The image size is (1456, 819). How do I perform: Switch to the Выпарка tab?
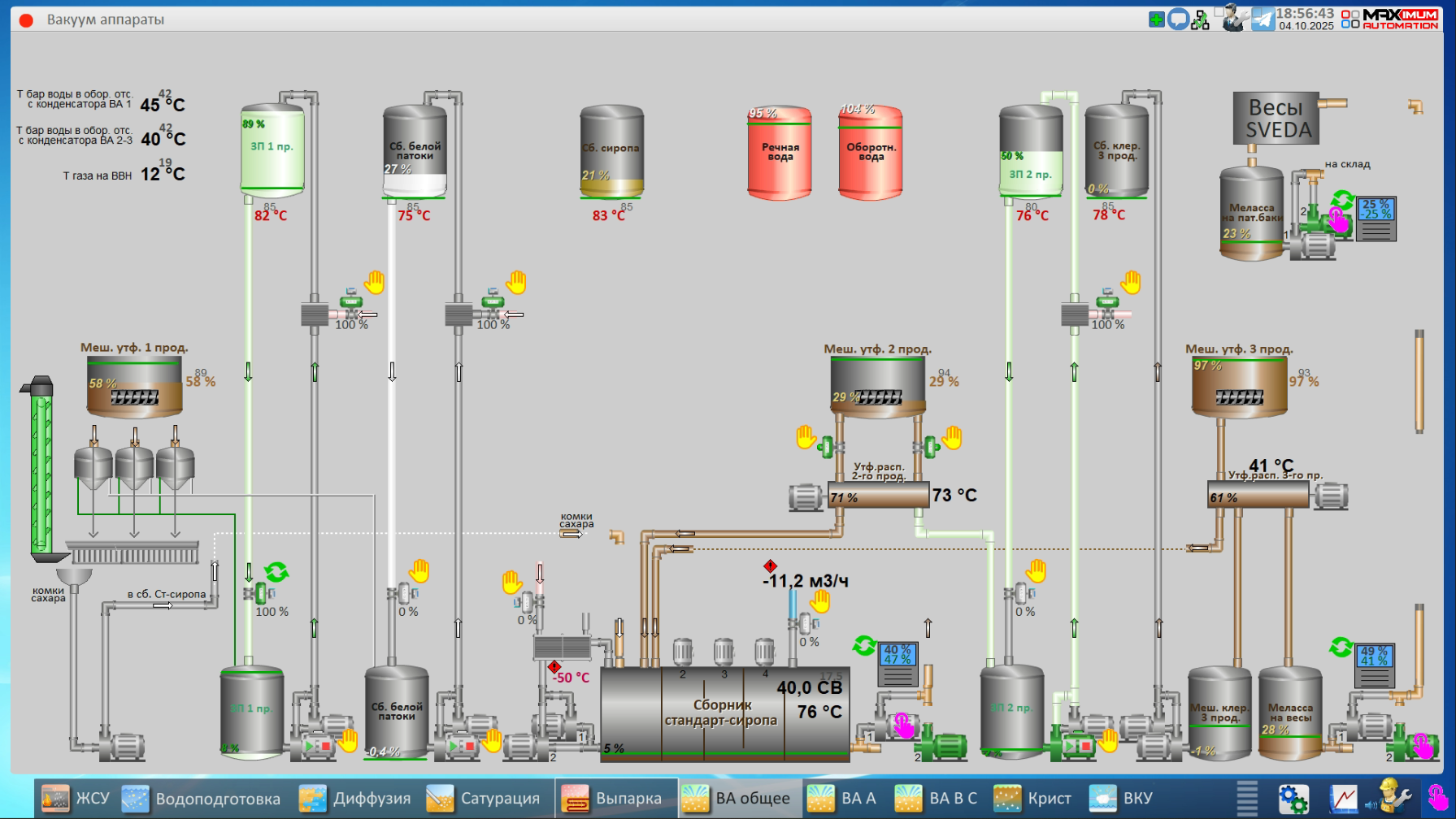click(x=615, y=799)
